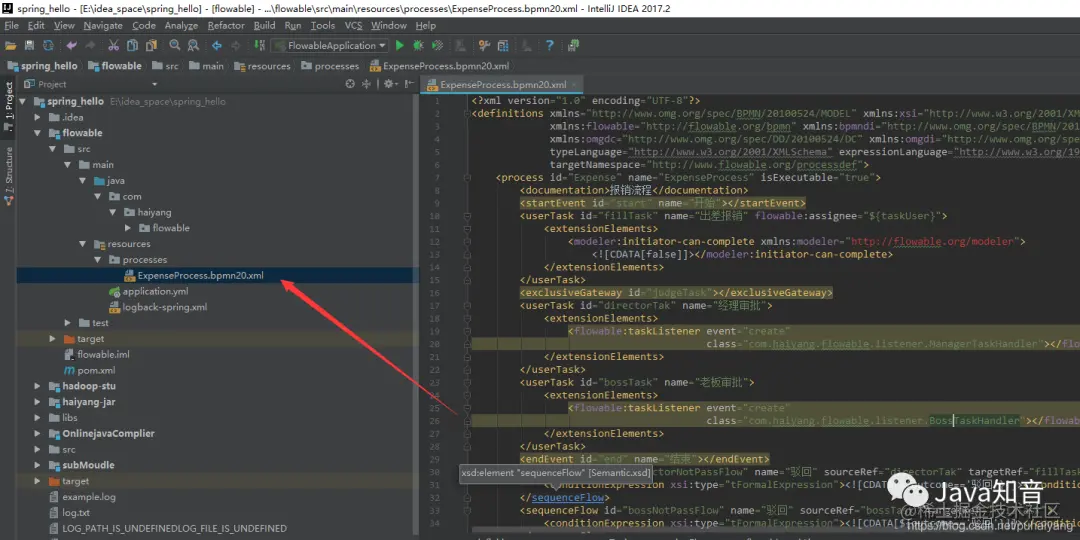Click the Save All toolbar icon
This screenshot has width=1080, height=540.
click(x=30, y=45)
